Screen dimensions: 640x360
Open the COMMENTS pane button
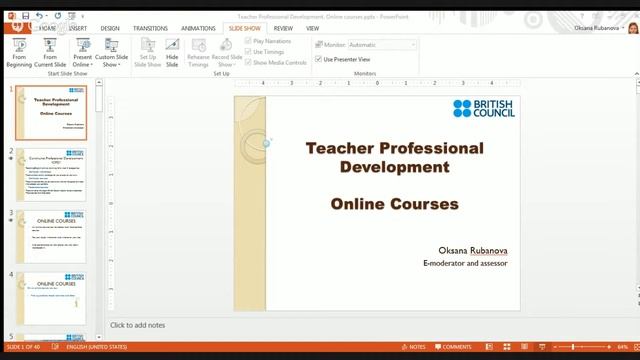pos(453,347)
